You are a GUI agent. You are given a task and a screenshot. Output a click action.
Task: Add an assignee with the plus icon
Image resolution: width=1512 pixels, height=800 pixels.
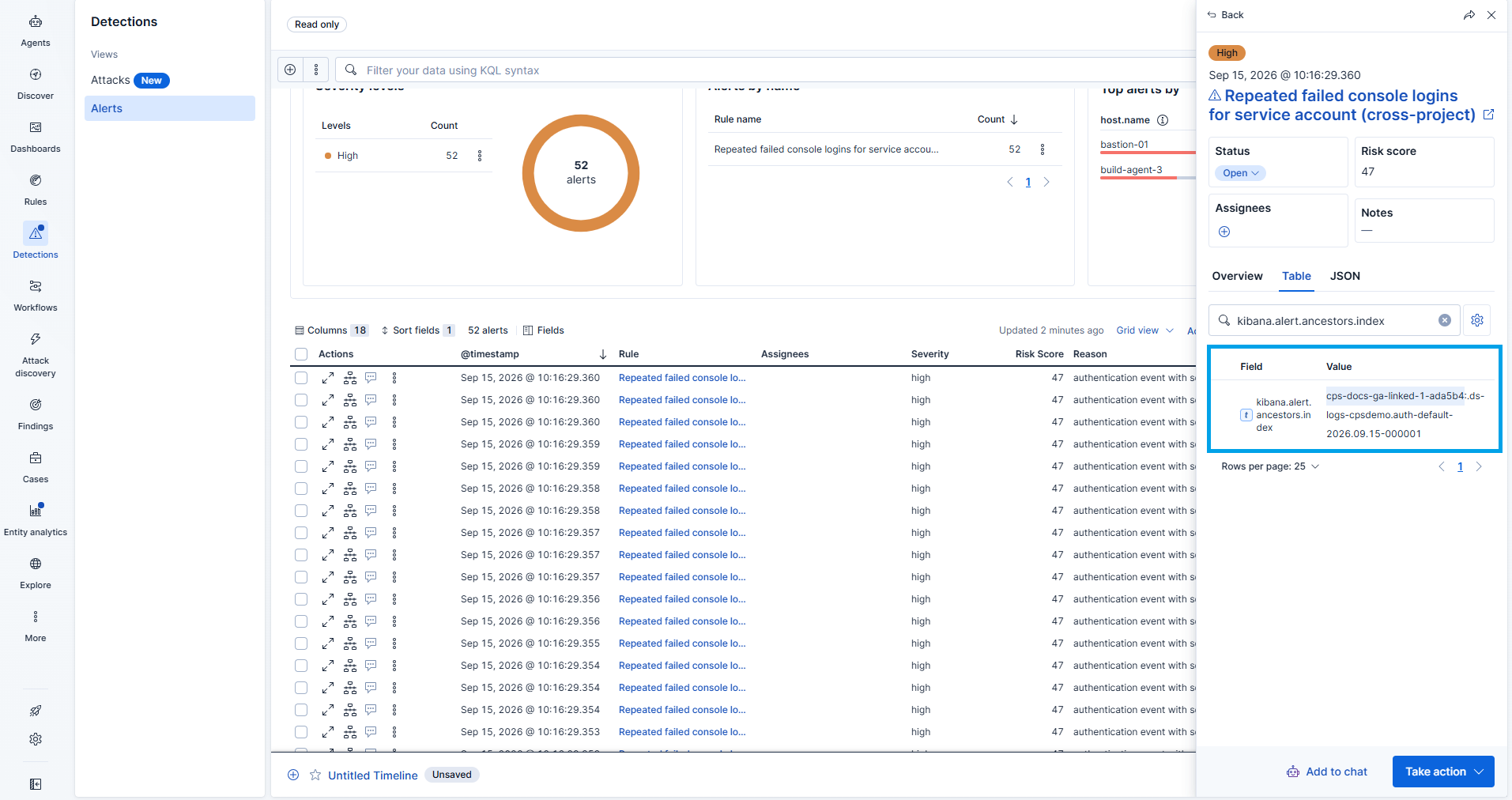point(1224,232)
